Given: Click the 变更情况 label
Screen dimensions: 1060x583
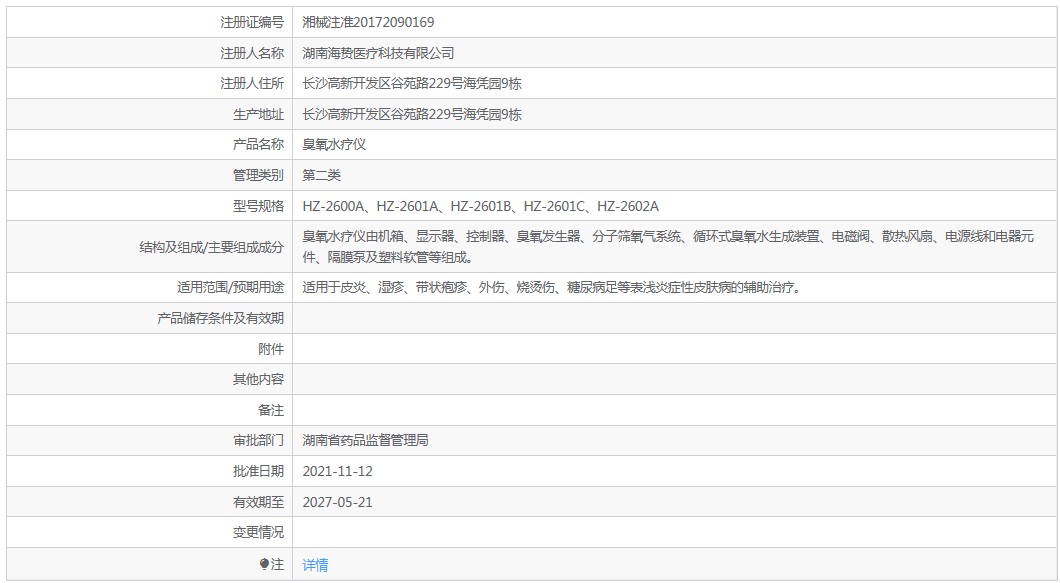Looking at the screenshot, I should tap(258, 532).
